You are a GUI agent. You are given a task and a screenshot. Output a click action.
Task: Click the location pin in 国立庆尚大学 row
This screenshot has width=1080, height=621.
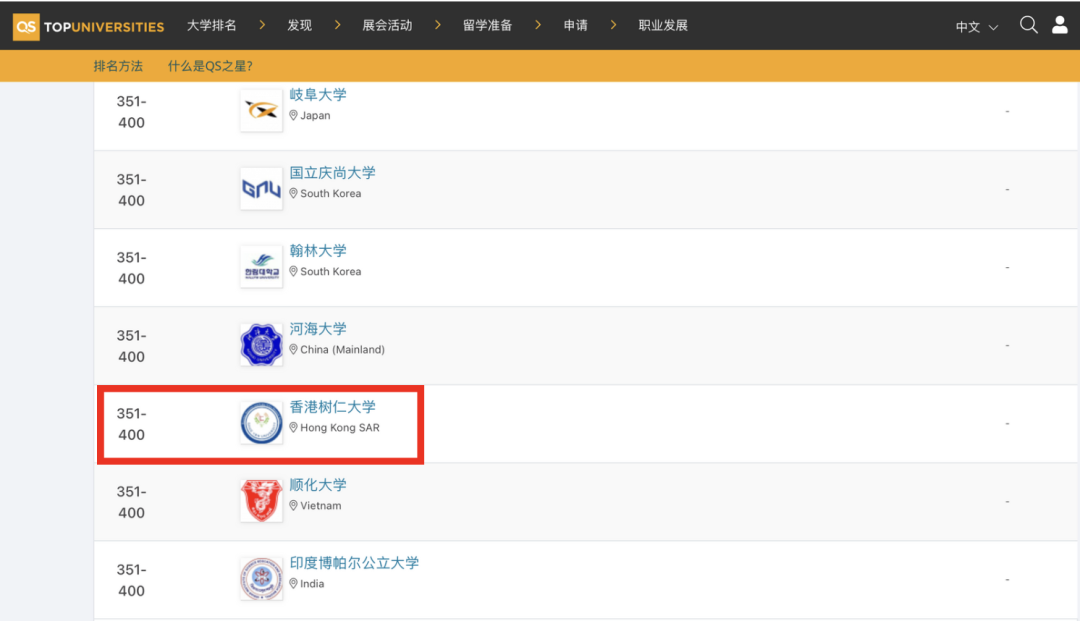click(293, 193)
